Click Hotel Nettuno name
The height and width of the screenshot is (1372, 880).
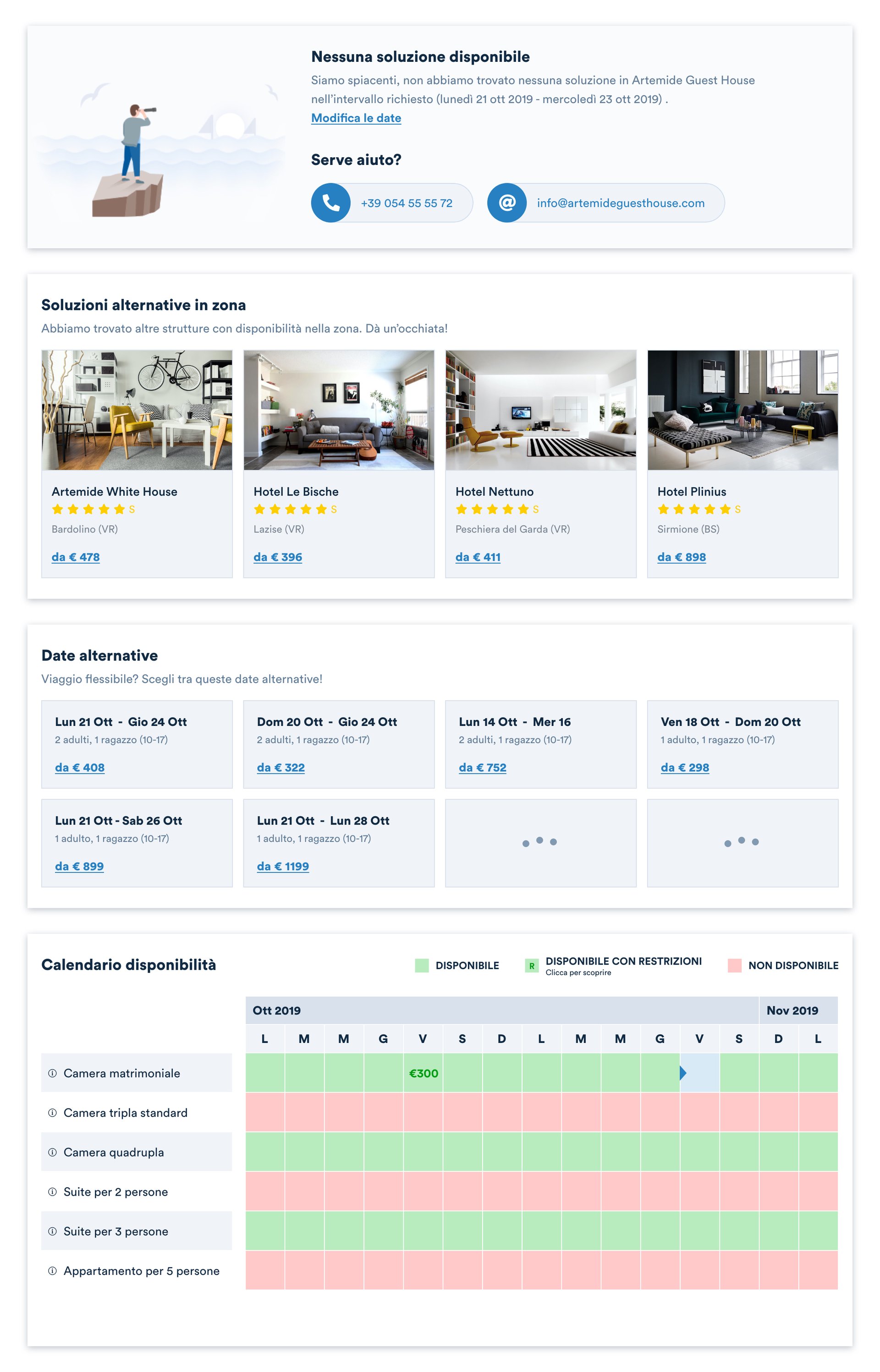(494, 492)
